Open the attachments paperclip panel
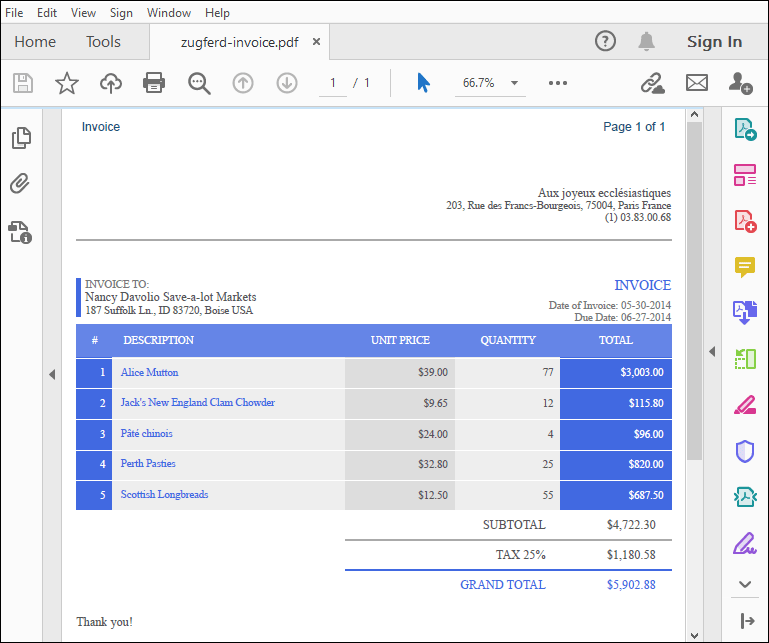Screen dimensions: 769x643 point(20,183)
